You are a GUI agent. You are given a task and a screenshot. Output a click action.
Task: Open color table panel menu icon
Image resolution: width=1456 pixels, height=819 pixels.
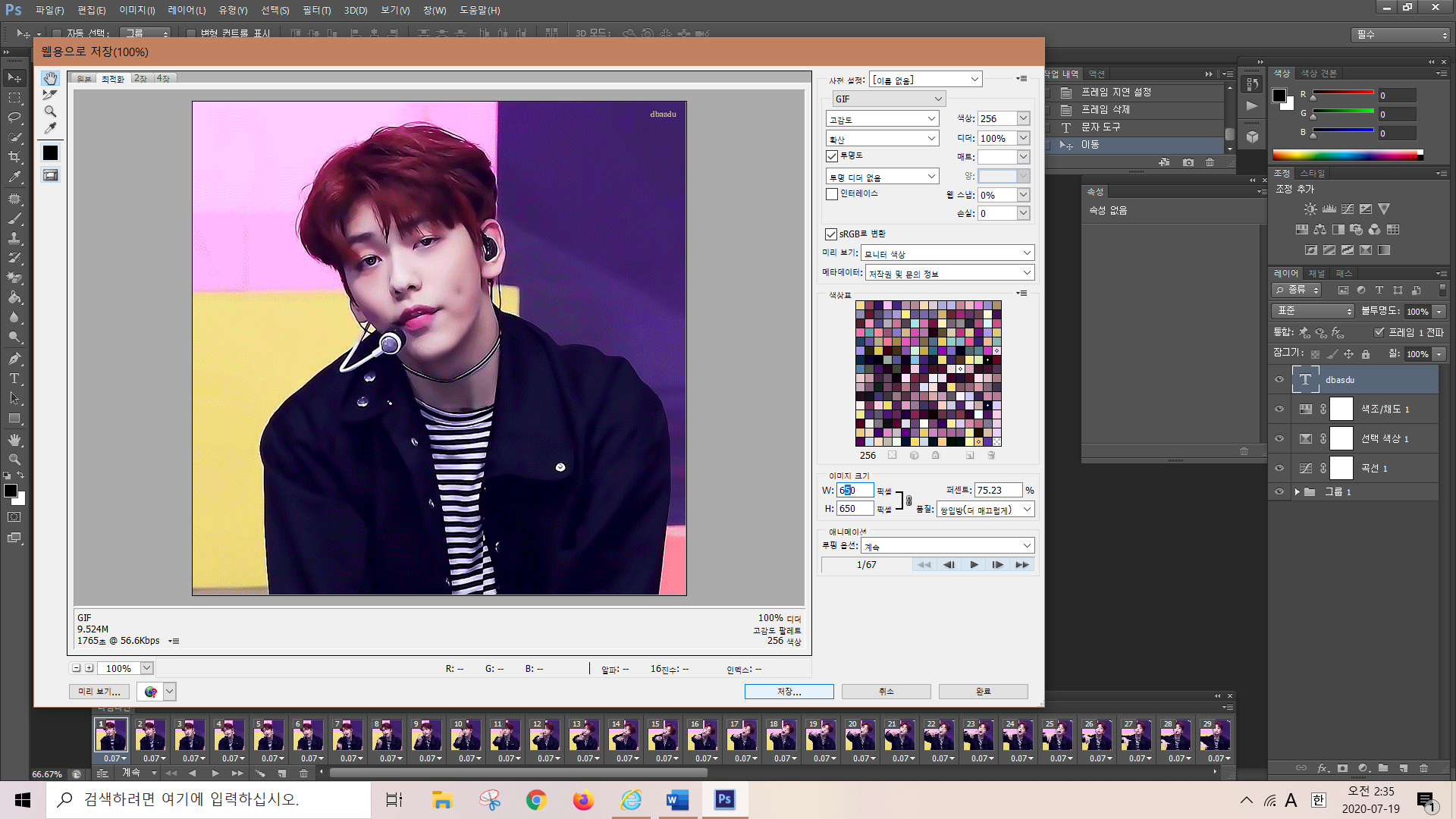pos(1022,293)
